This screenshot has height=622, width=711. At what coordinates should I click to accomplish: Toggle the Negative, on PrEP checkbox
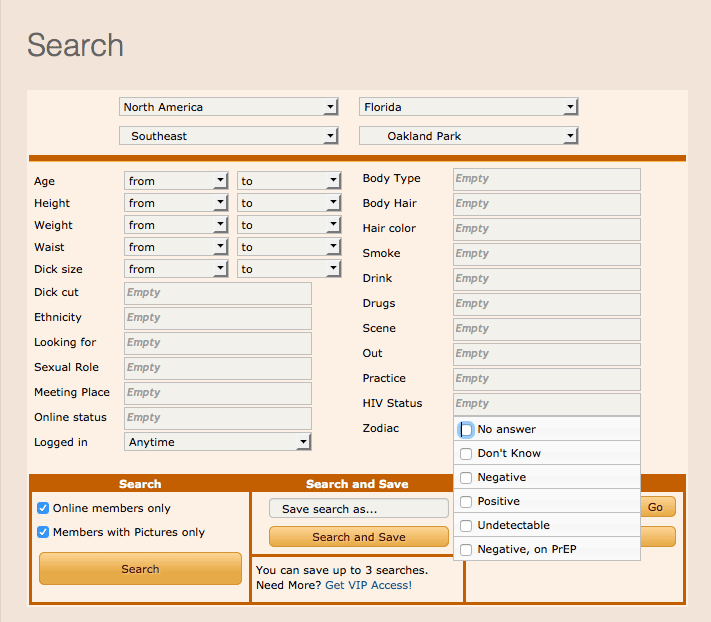pyautogui.click(x=466, y=550)
